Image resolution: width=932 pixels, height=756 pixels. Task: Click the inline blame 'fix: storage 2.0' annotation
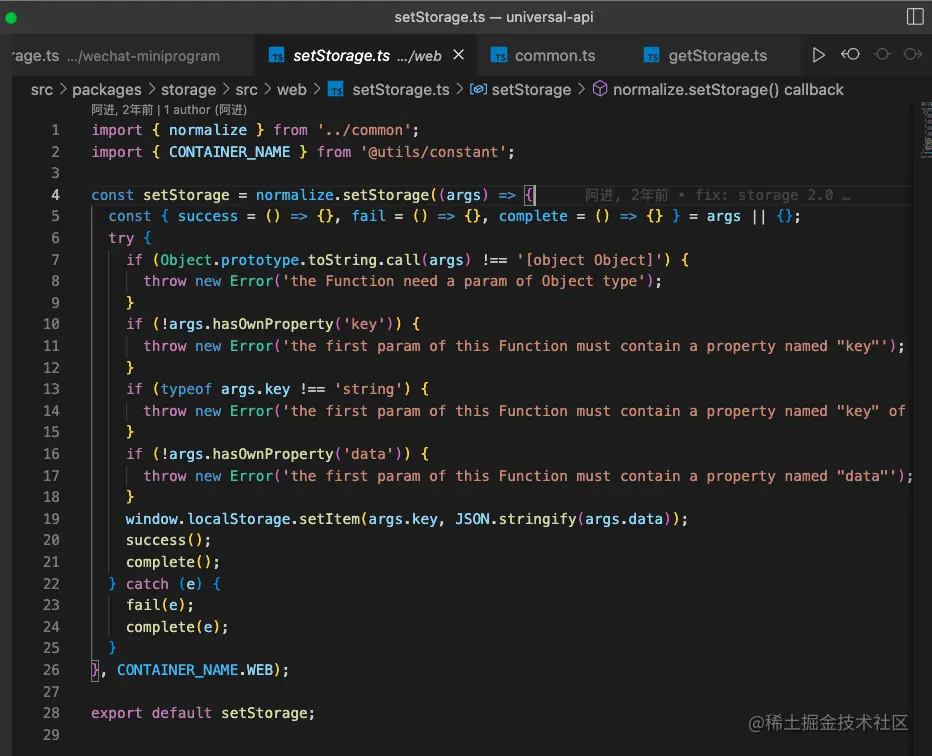click(x=765, y=195)
